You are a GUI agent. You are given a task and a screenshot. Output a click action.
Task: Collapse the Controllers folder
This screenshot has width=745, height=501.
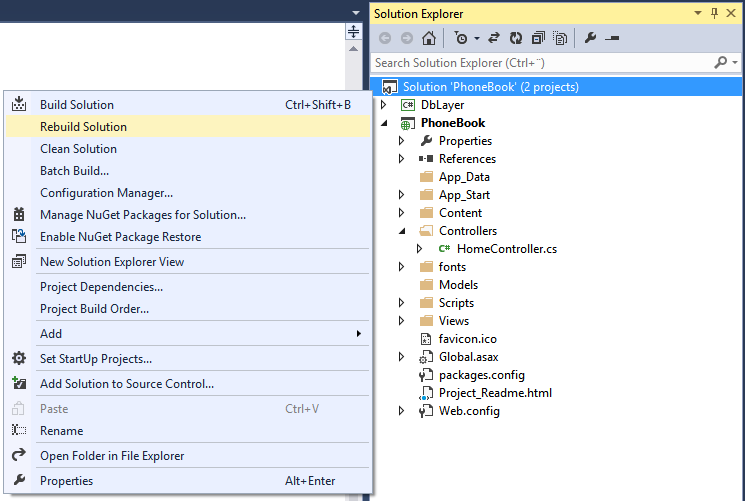[x=402, y=231]
